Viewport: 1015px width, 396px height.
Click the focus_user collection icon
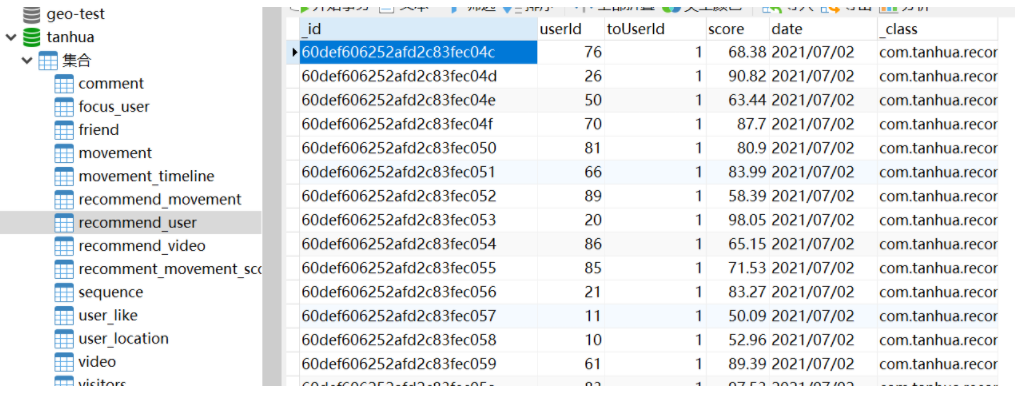tap(64, 107)
